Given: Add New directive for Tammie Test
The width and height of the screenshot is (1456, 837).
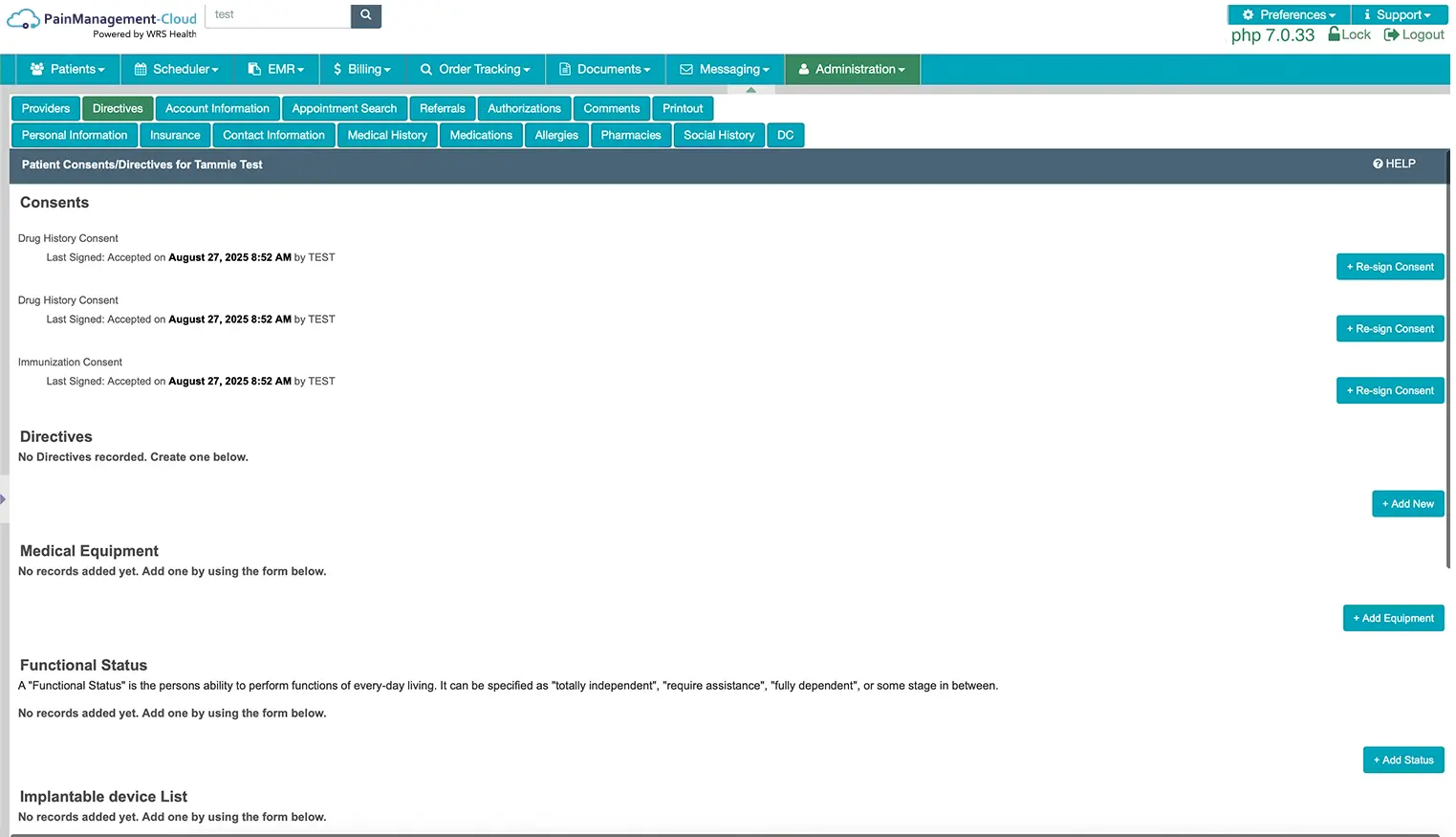Looking at the screenshot, I should 1407,503.
